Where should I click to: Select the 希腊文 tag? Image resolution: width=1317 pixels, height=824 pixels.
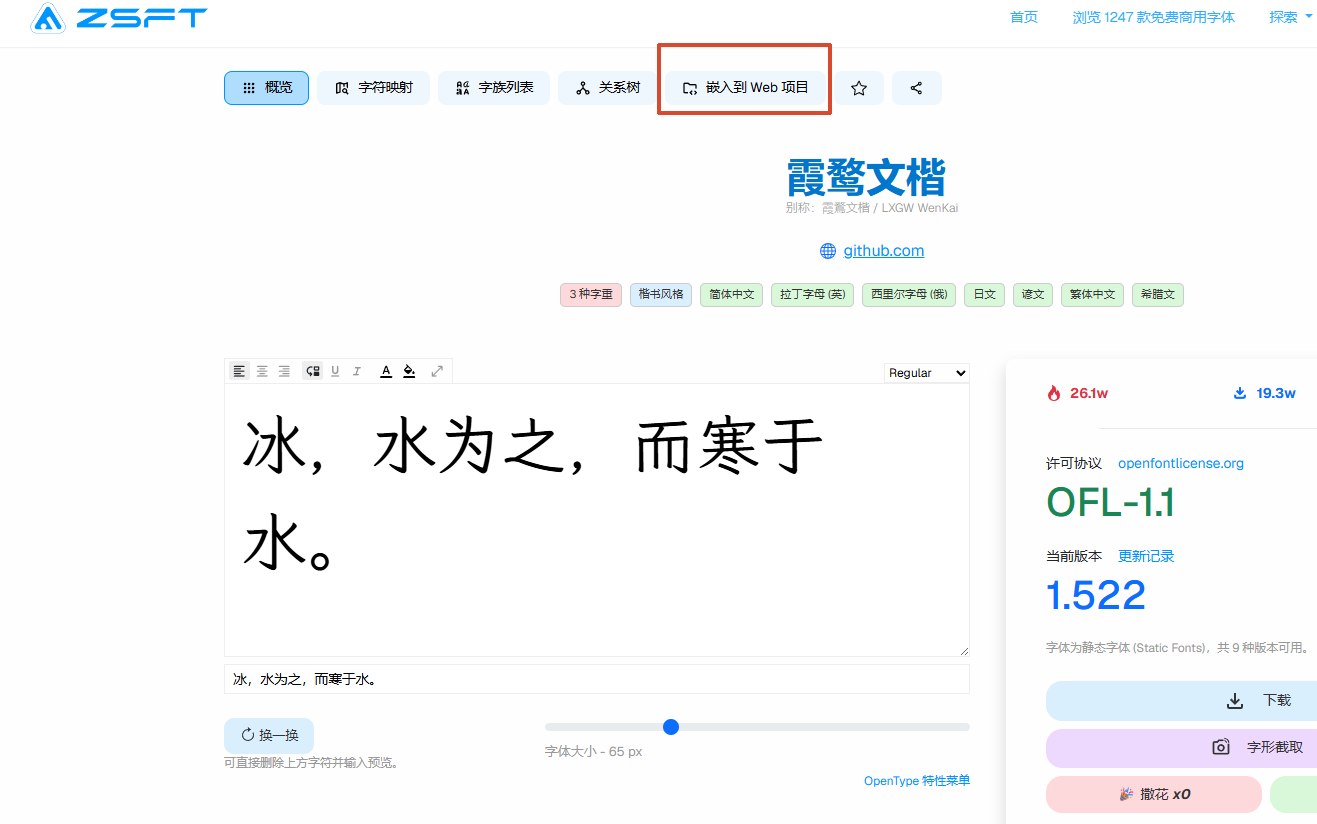point(1158,295)
